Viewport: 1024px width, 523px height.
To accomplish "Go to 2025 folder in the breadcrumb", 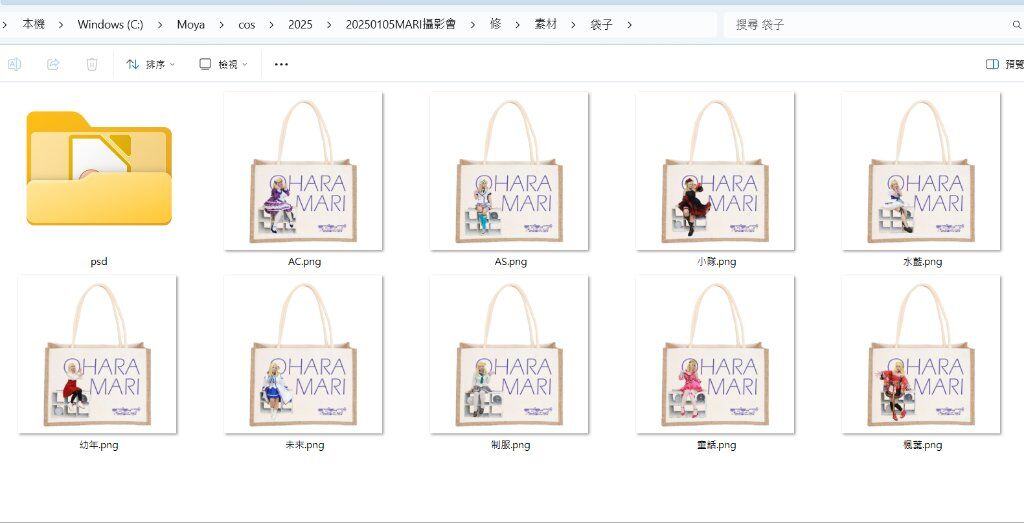I will pos(300,25).
